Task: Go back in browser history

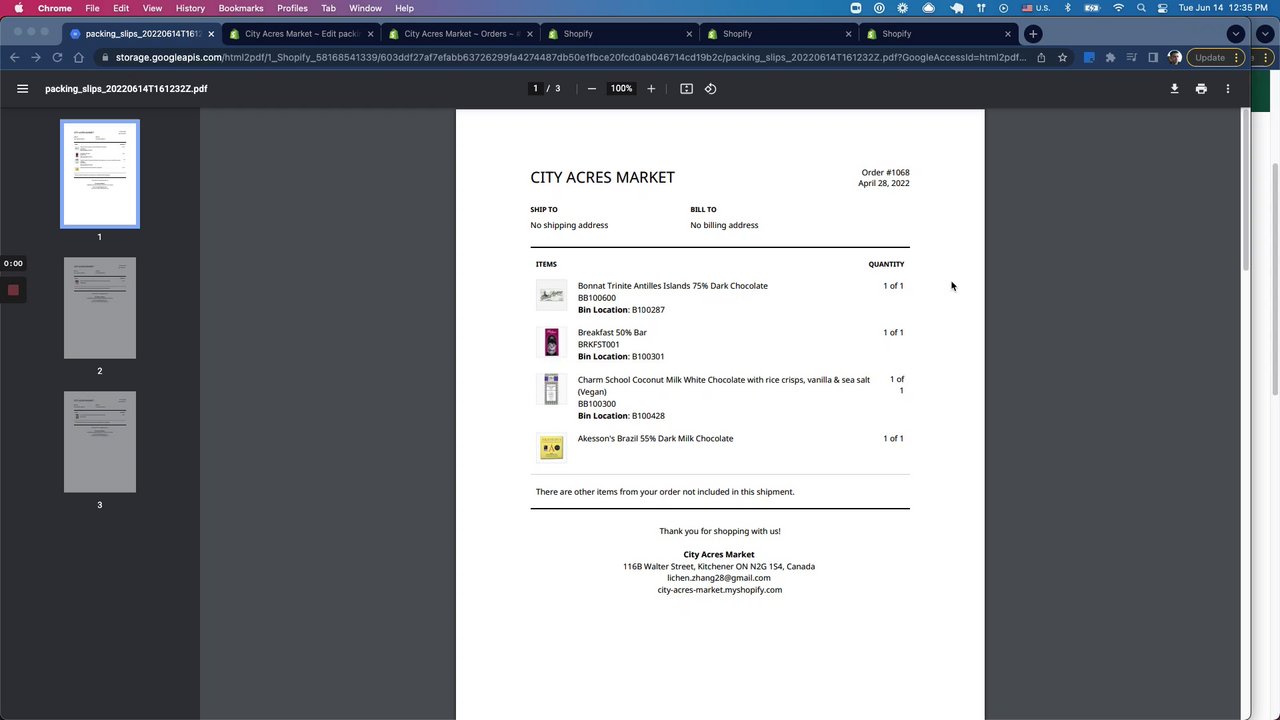Action: tap(14, 58)
